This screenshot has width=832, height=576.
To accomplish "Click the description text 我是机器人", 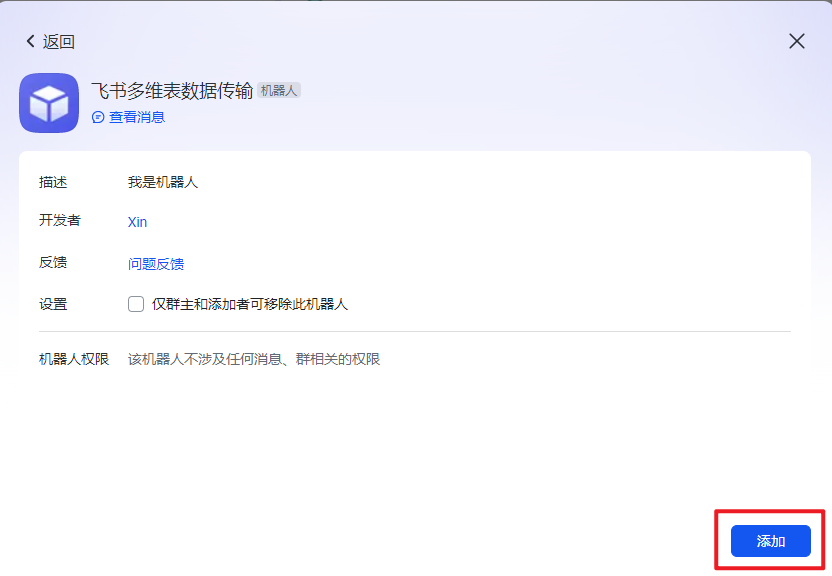I will click(x=163, y=182).
